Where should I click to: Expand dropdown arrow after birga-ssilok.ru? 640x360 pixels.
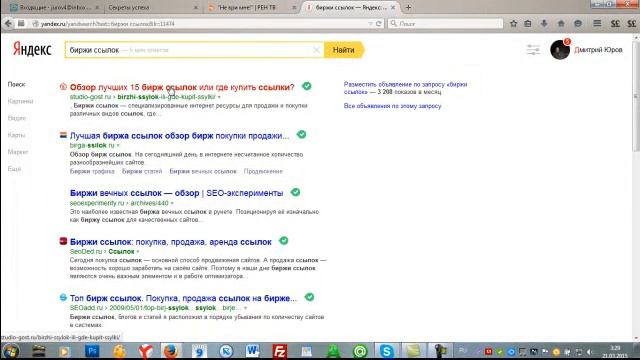click(x=118, y=146)
